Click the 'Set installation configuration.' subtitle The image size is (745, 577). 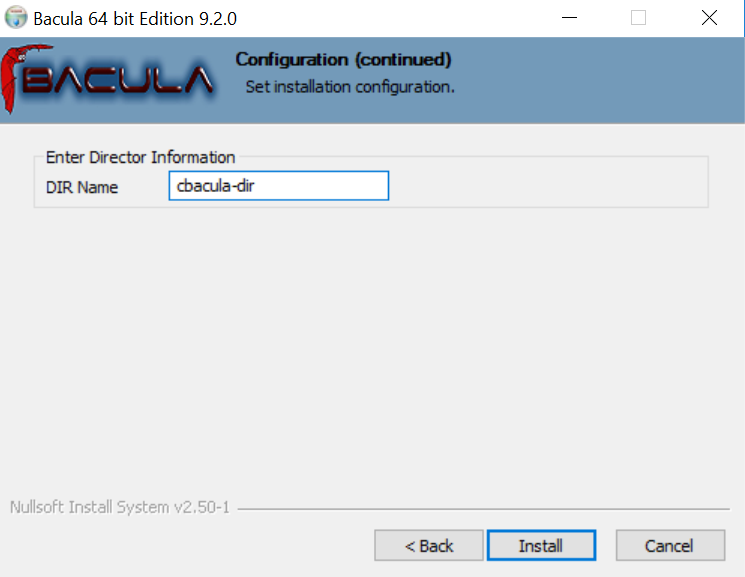coord(350,87)
